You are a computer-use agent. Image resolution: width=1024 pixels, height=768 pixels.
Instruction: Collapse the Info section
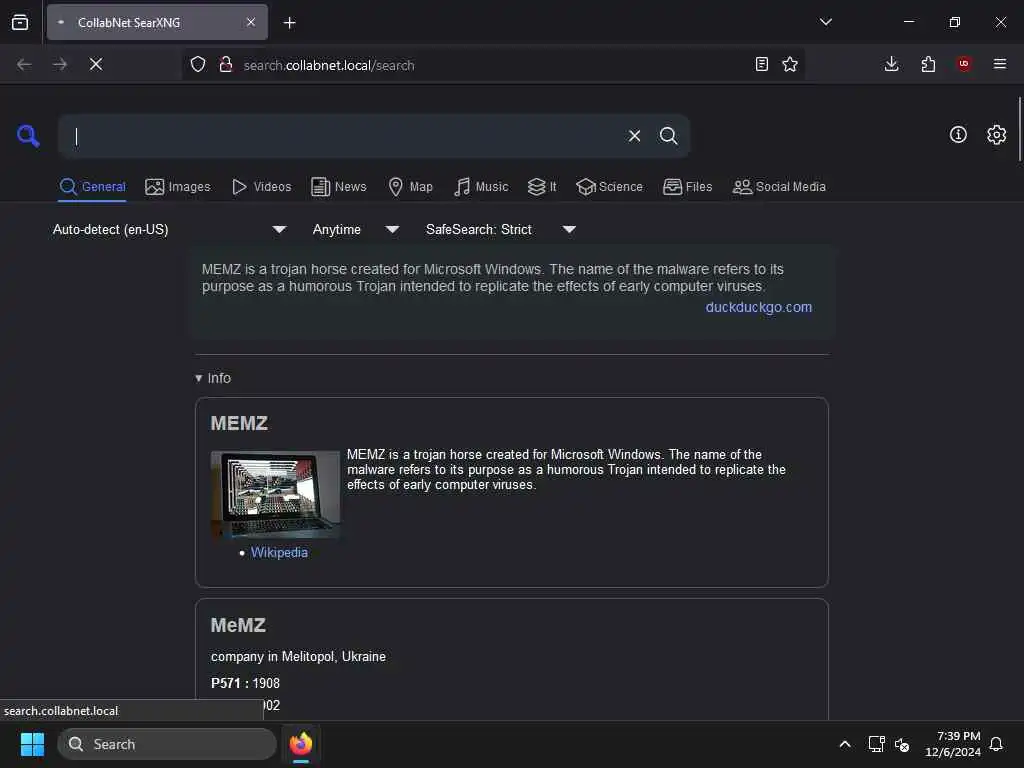pyautogui.click(x=213, y=378)
